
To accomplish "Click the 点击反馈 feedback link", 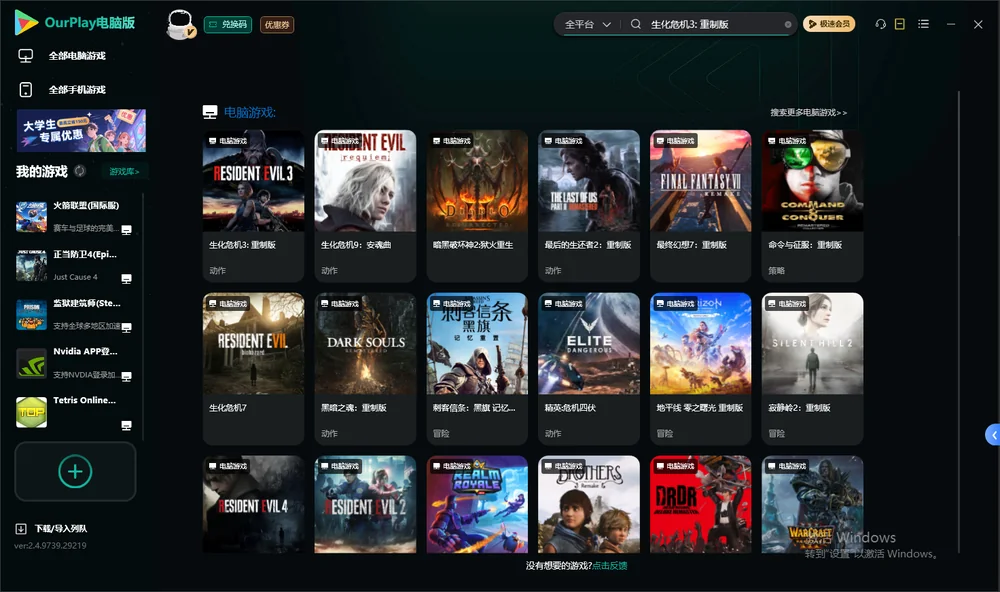I will pos(610,565).
